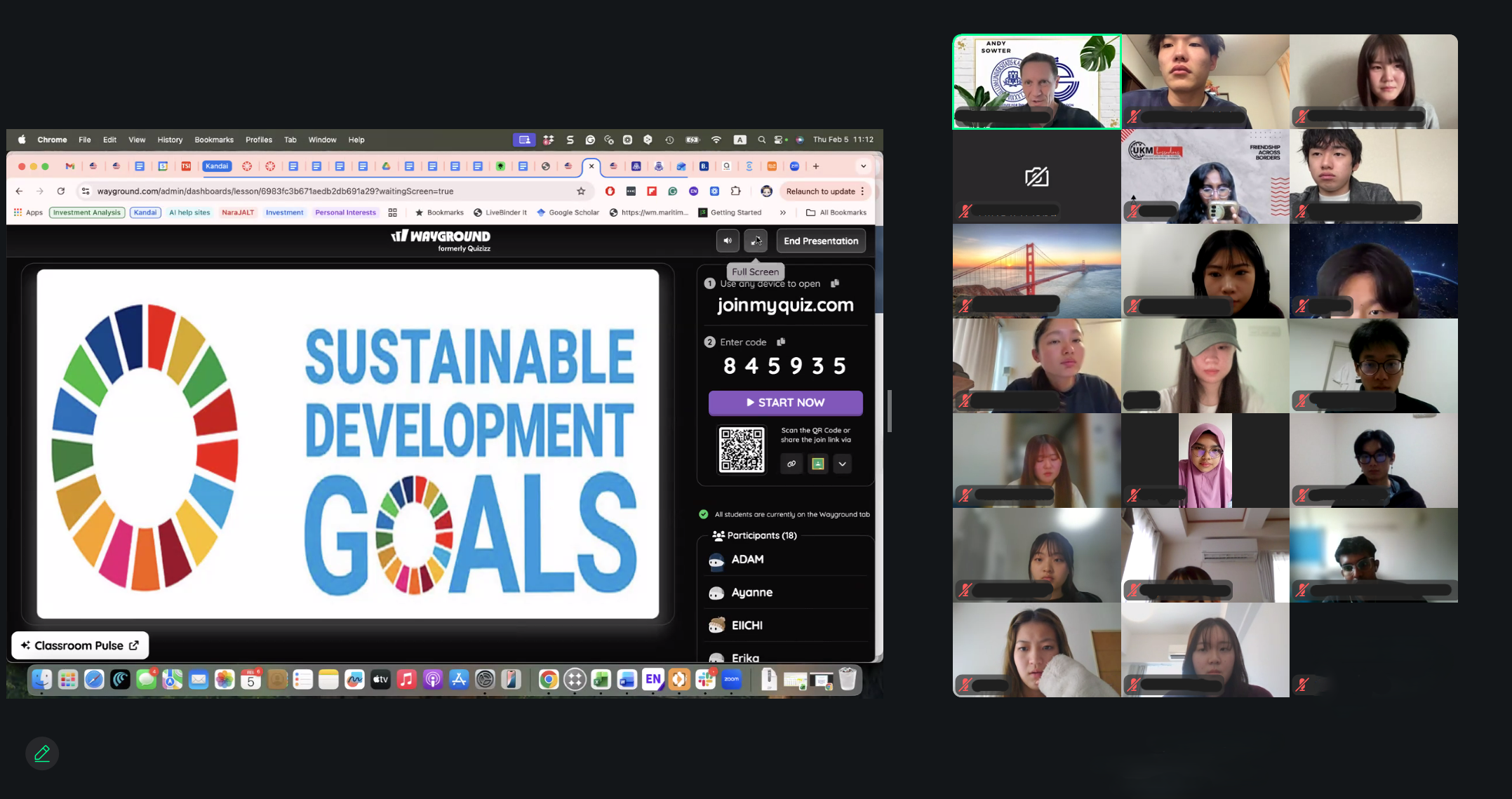Start the quiz with START NOW
This screenshot has height=799, width=1512.
point(786,403)
